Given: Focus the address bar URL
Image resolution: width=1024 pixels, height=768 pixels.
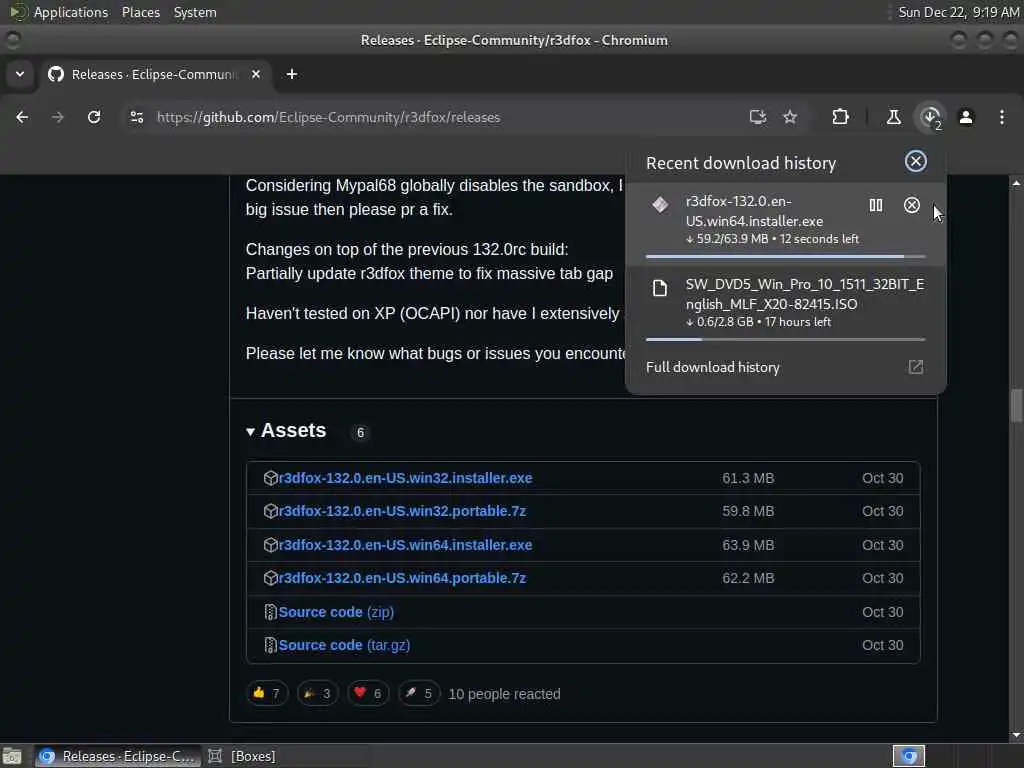Looking at the screenshot, I should [328, 117].
